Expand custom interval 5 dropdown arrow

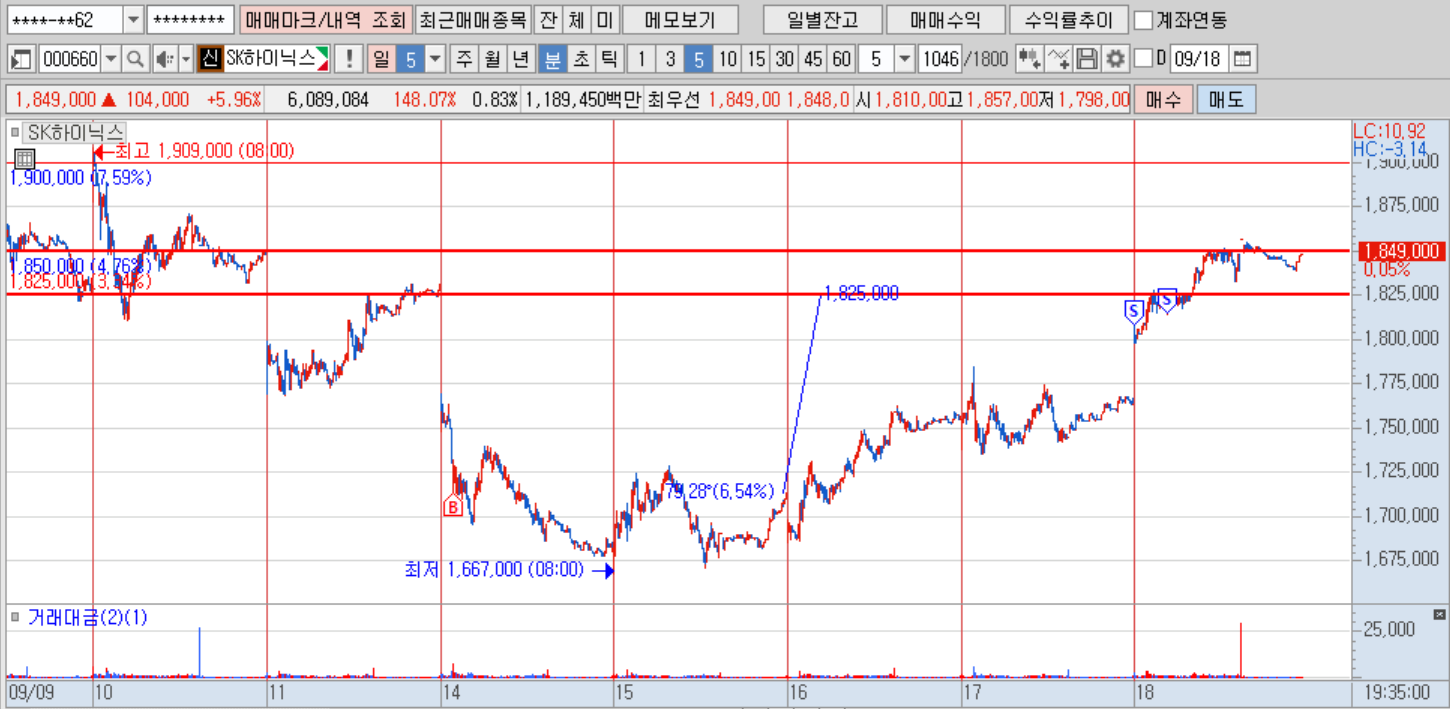point(905,59)
